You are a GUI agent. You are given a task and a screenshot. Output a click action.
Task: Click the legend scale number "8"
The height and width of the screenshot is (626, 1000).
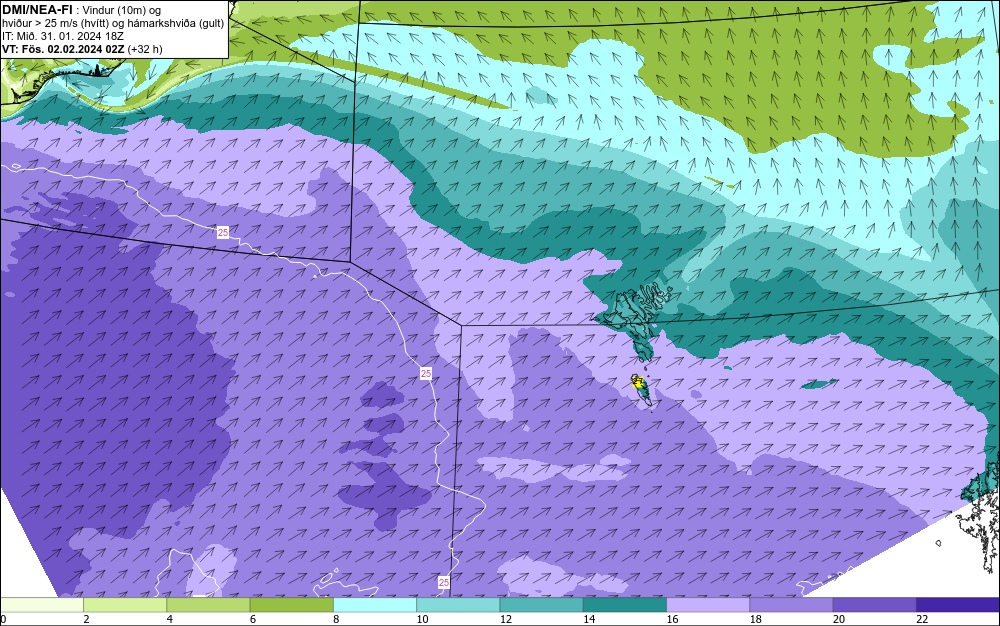click(336, 619)
